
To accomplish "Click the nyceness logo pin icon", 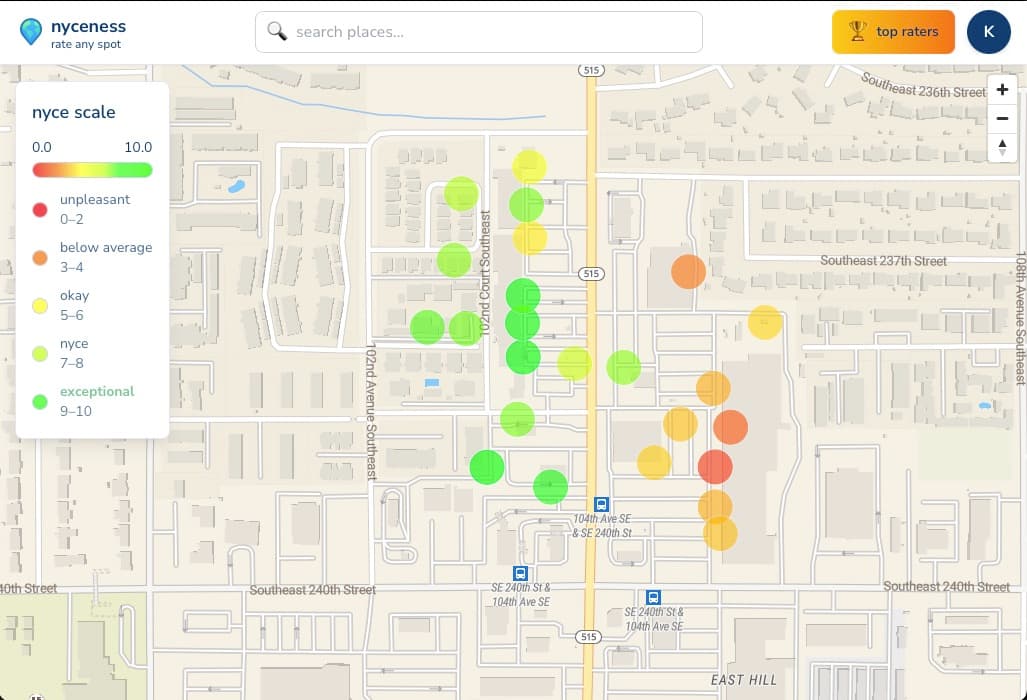I will (31, 31).
